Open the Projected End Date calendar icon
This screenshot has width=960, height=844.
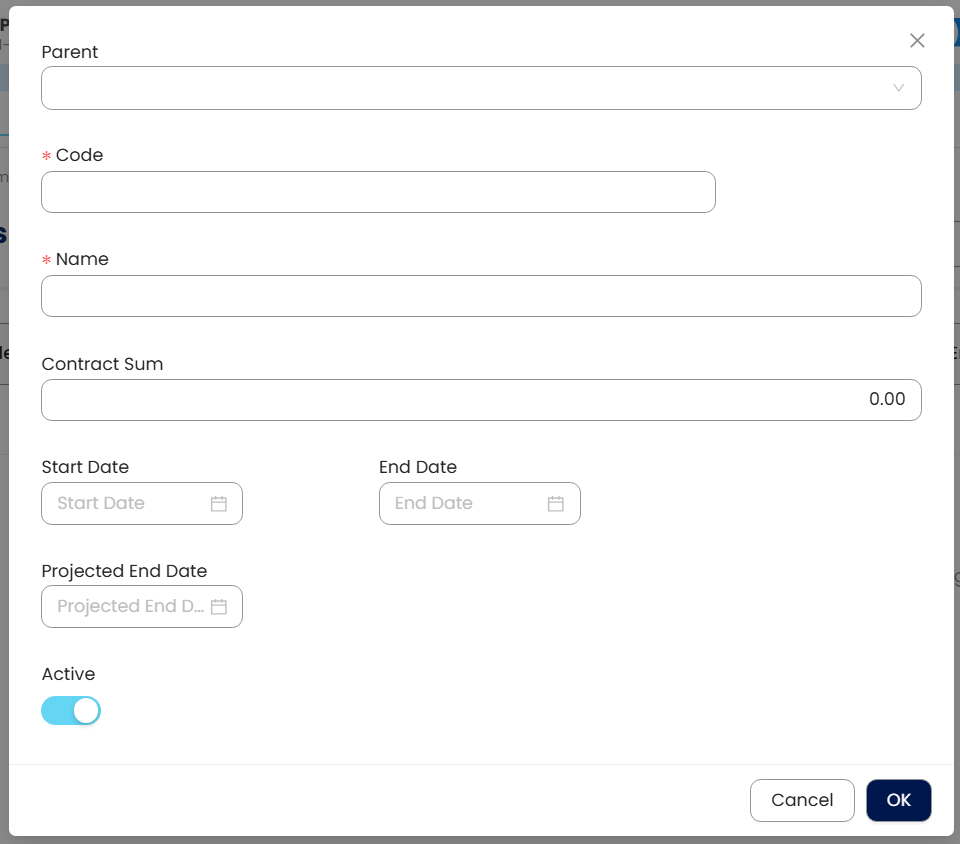(219, 607)
